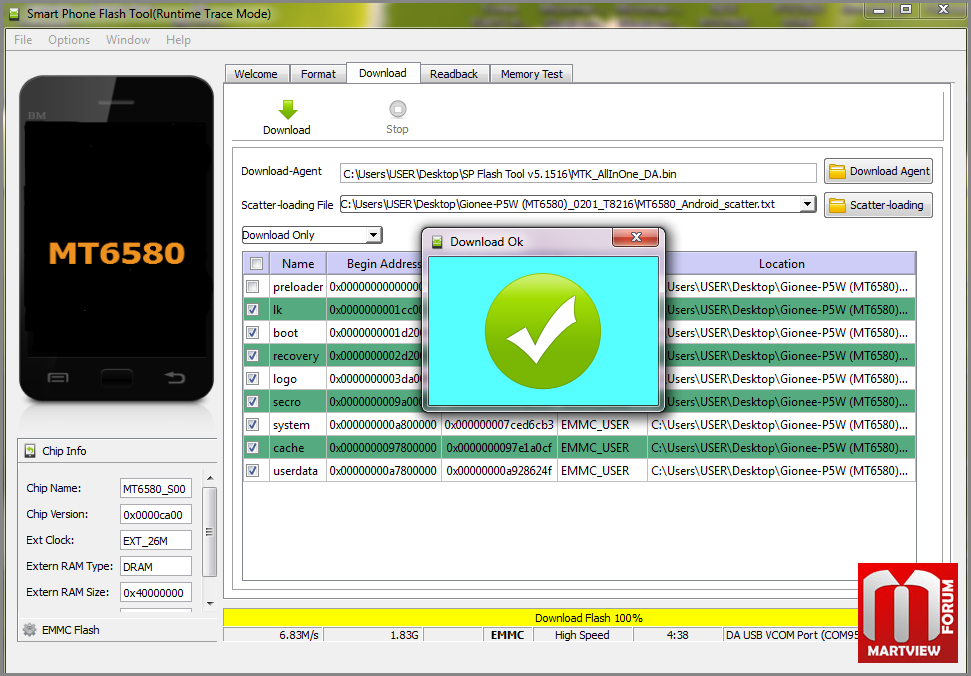
Task: Uncheck the lk partition checkbox
Action: [x=253, y=310]
